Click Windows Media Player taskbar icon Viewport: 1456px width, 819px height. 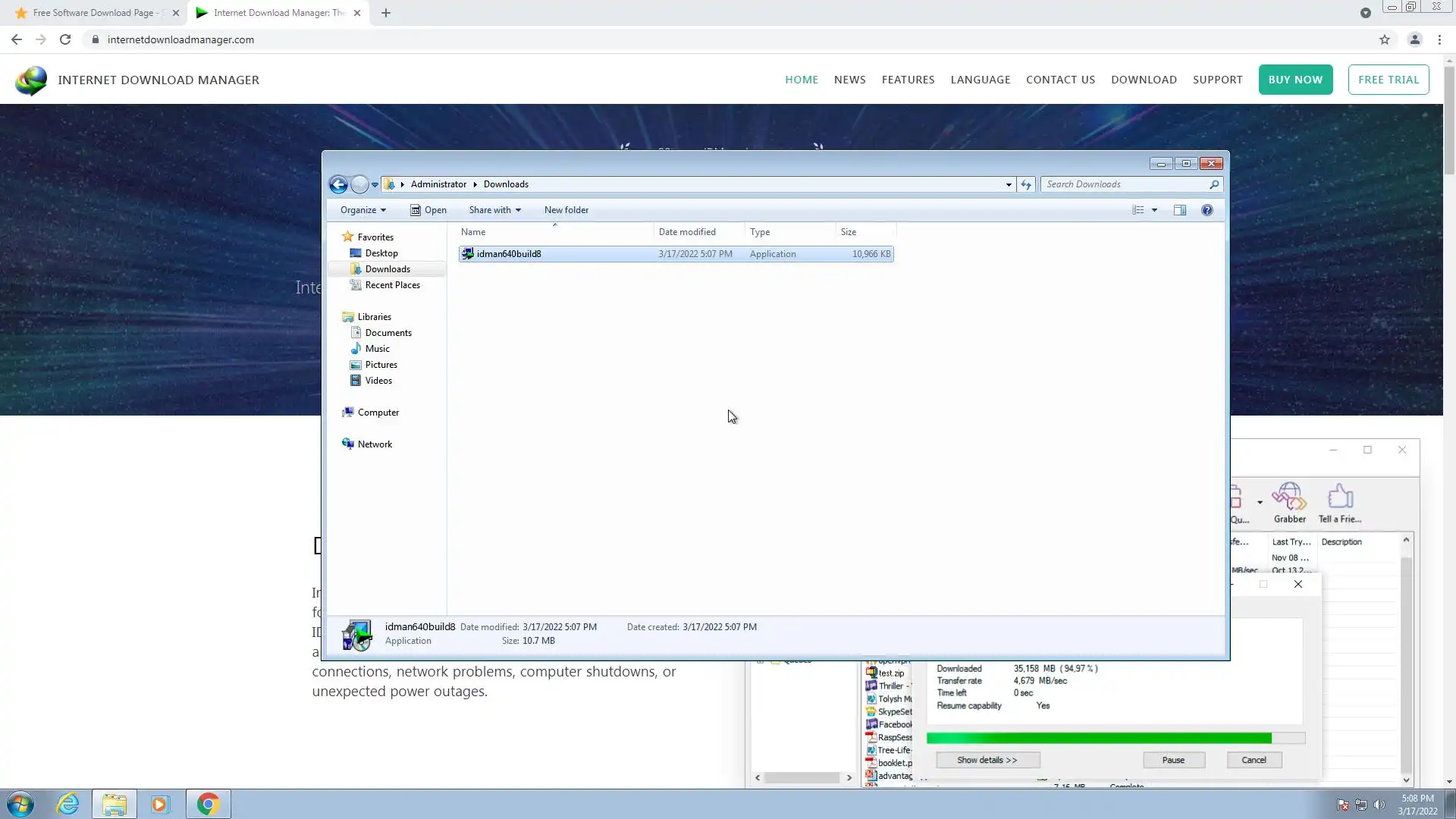pos(160,804)
